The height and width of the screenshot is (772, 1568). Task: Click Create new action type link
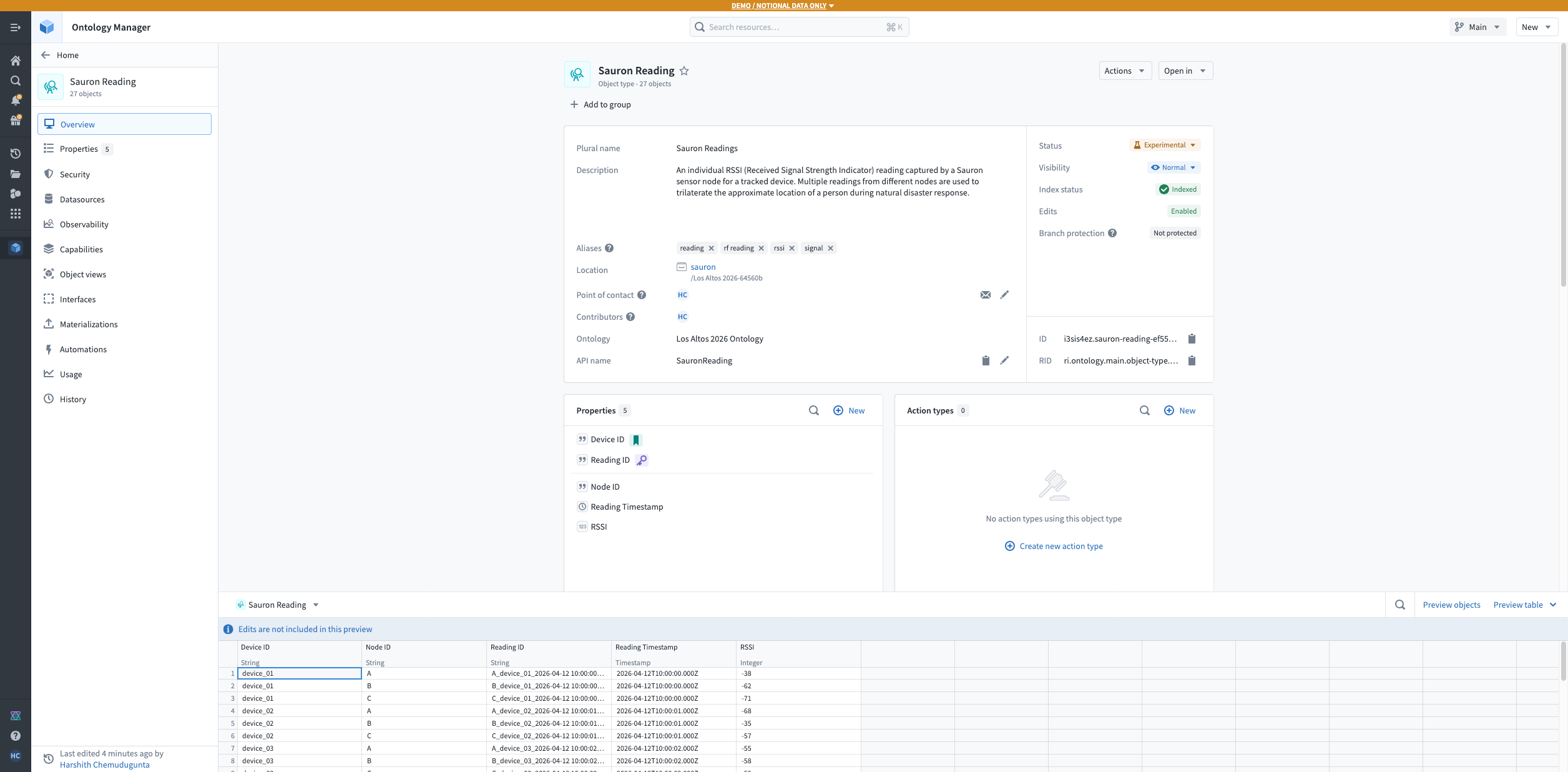(x=1061, y=546)
